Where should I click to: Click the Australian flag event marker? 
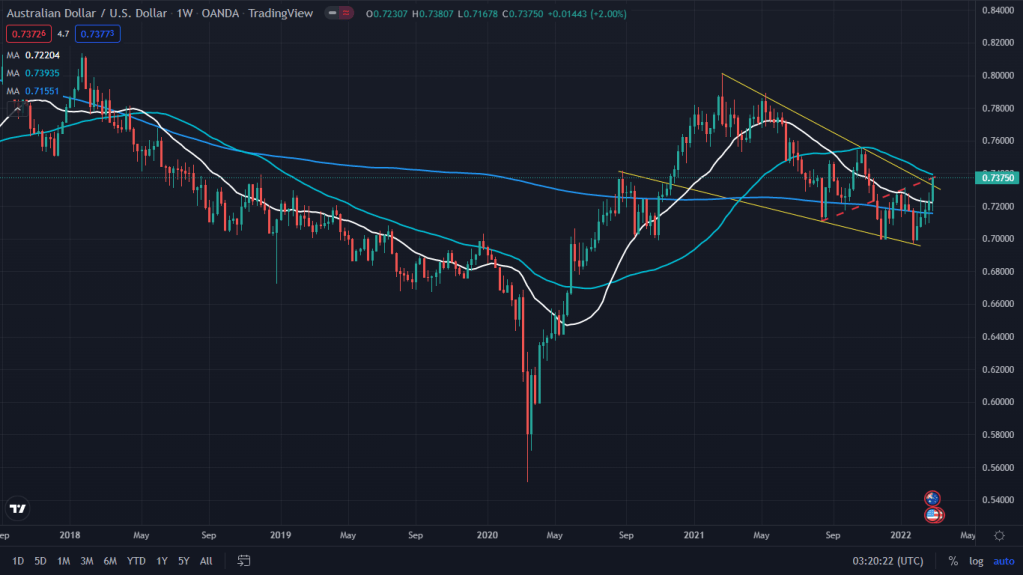[x=932, y=498]
